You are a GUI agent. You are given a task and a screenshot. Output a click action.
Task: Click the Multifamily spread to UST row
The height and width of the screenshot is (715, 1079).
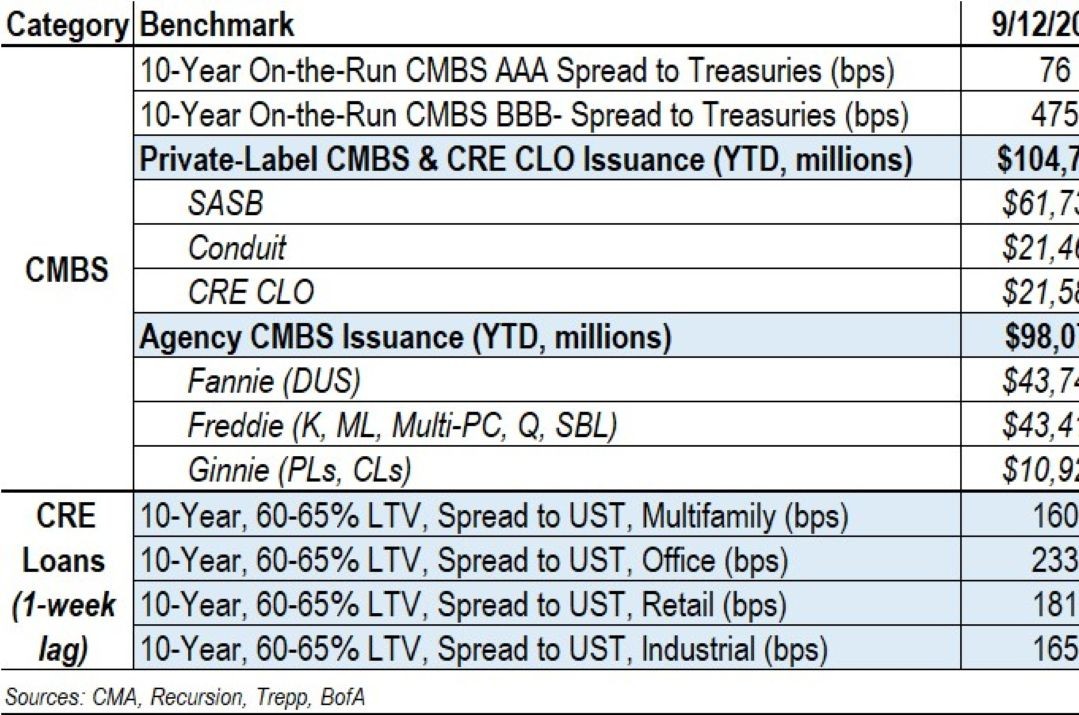click(494, 516)
